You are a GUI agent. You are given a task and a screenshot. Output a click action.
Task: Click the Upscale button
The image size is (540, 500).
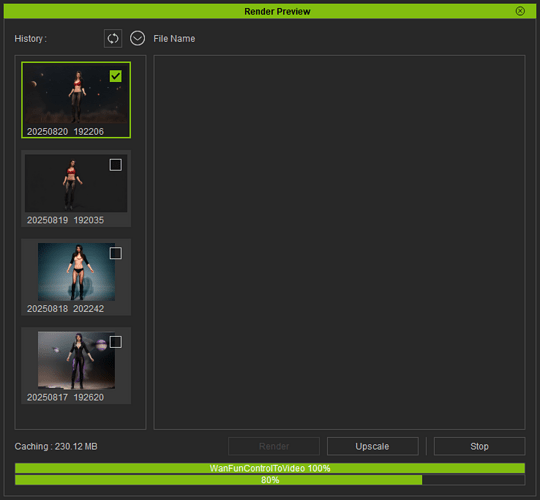(x=373, y=446)
